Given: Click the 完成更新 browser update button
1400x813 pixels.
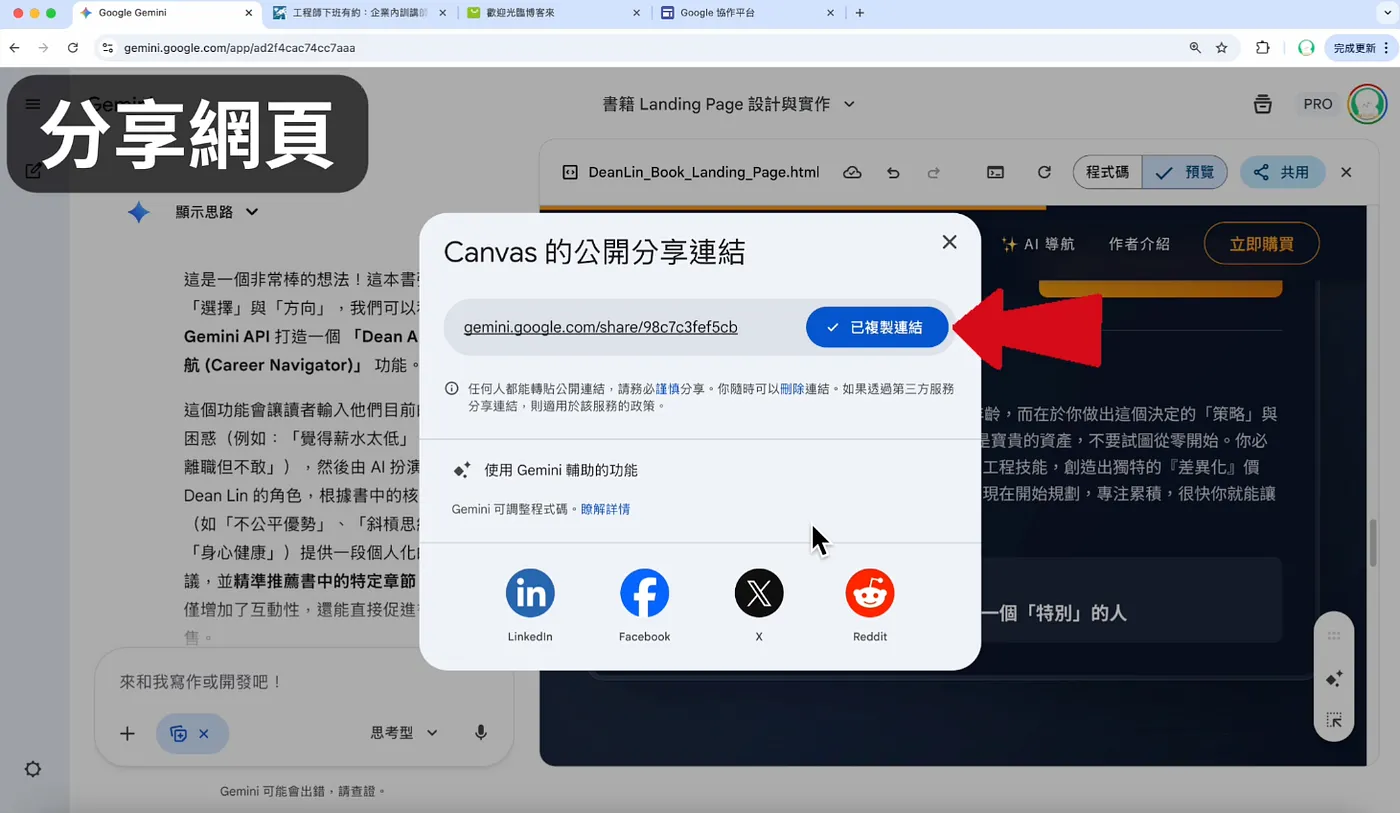Looking at the screenshot, I should 1359,48.
